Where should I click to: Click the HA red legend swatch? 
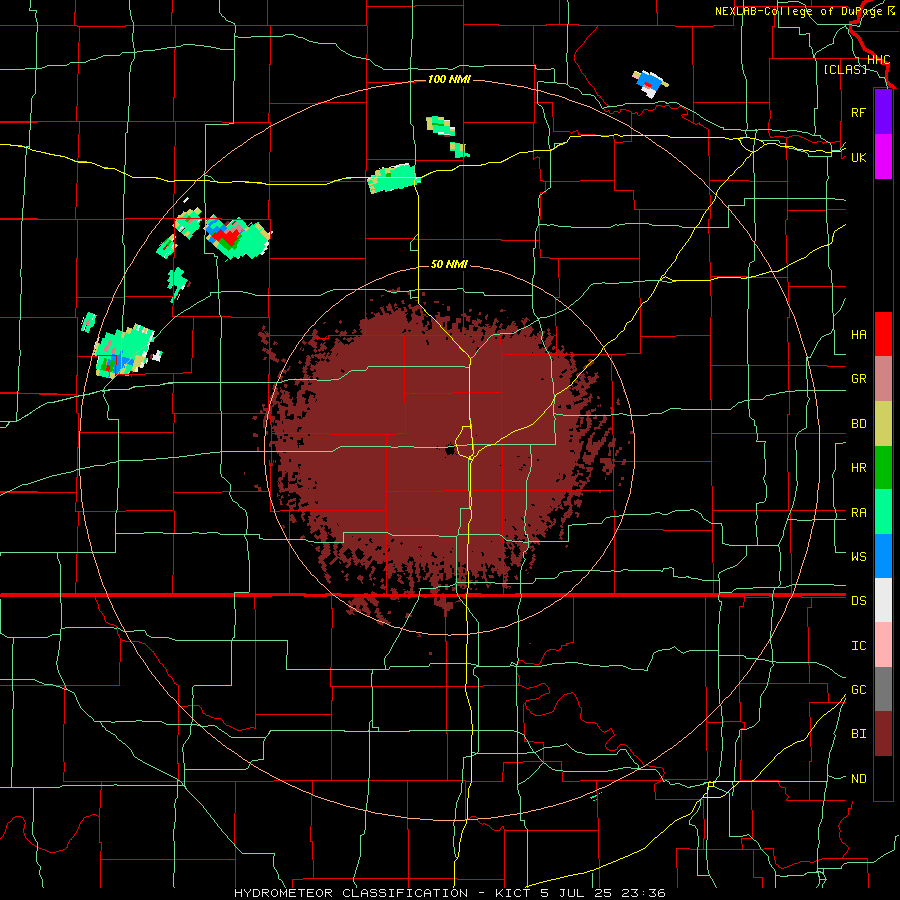pos(883,334)
